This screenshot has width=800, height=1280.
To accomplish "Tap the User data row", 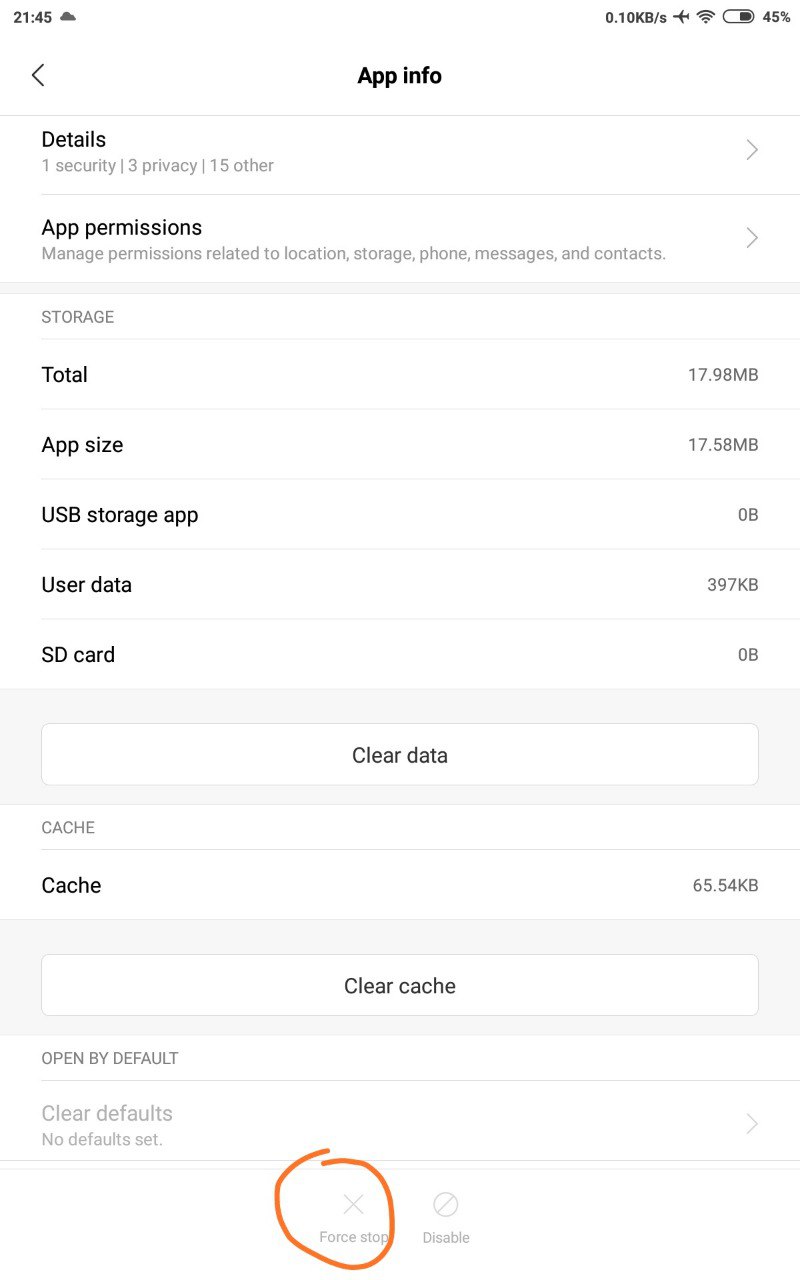I will click(400, 585).
